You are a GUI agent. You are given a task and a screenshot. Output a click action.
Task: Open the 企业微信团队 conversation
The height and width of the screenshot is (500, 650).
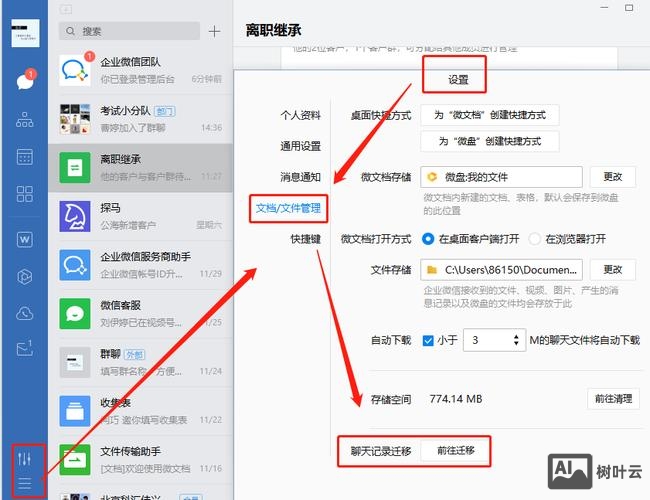[141, 70]
